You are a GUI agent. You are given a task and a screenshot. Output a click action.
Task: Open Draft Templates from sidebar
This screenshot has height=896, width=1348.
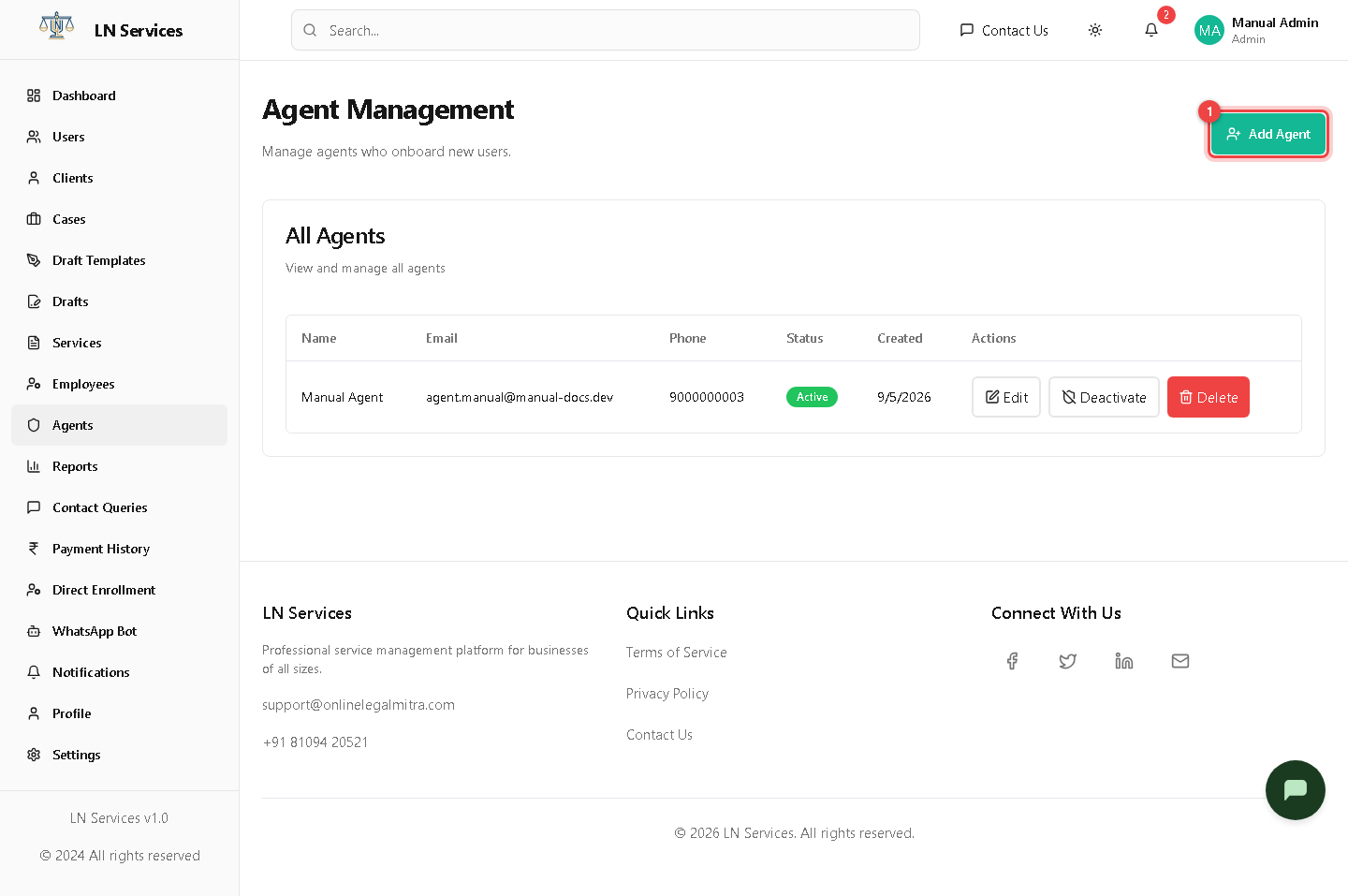[x=119, y=260]
